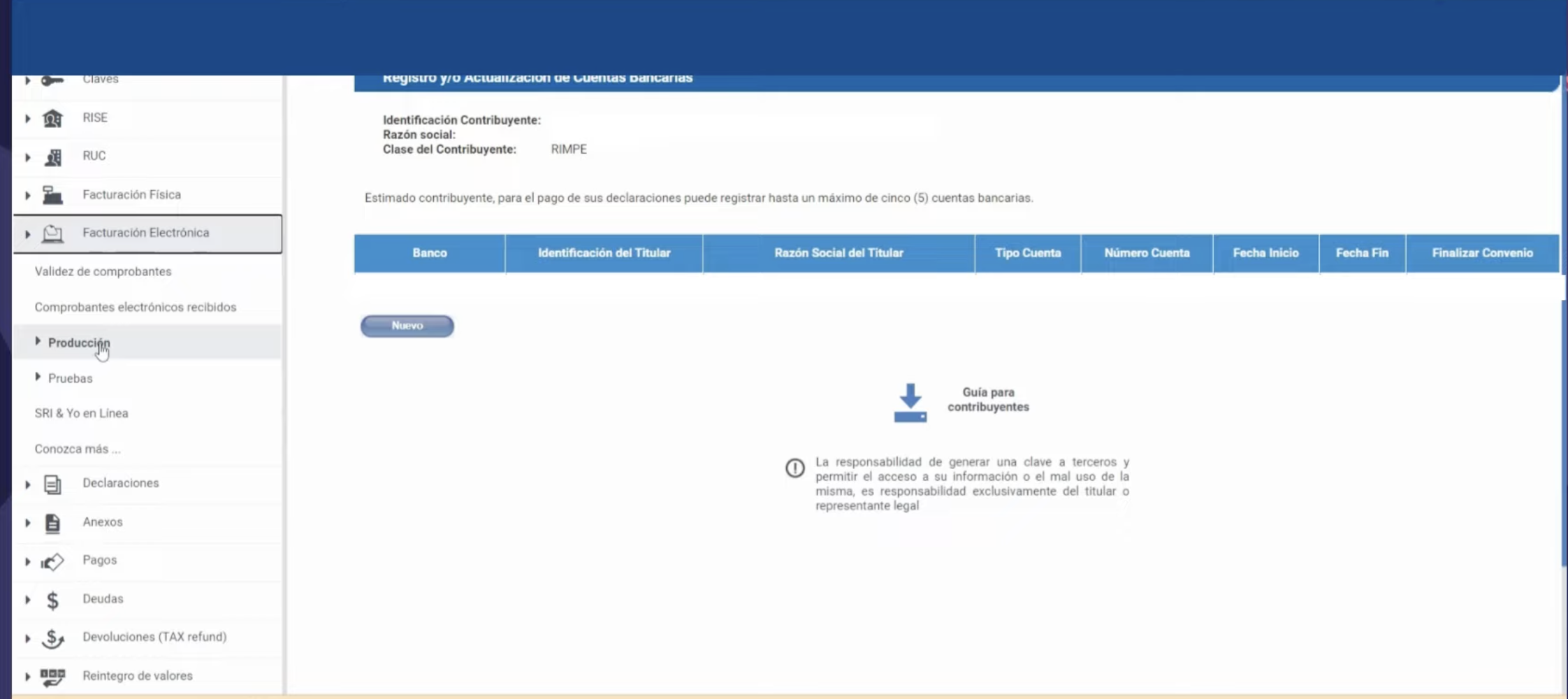The width and height of the screenshot is (1568, 699).
Task: Click the Banco column header
Action: [x=429, y=253]
